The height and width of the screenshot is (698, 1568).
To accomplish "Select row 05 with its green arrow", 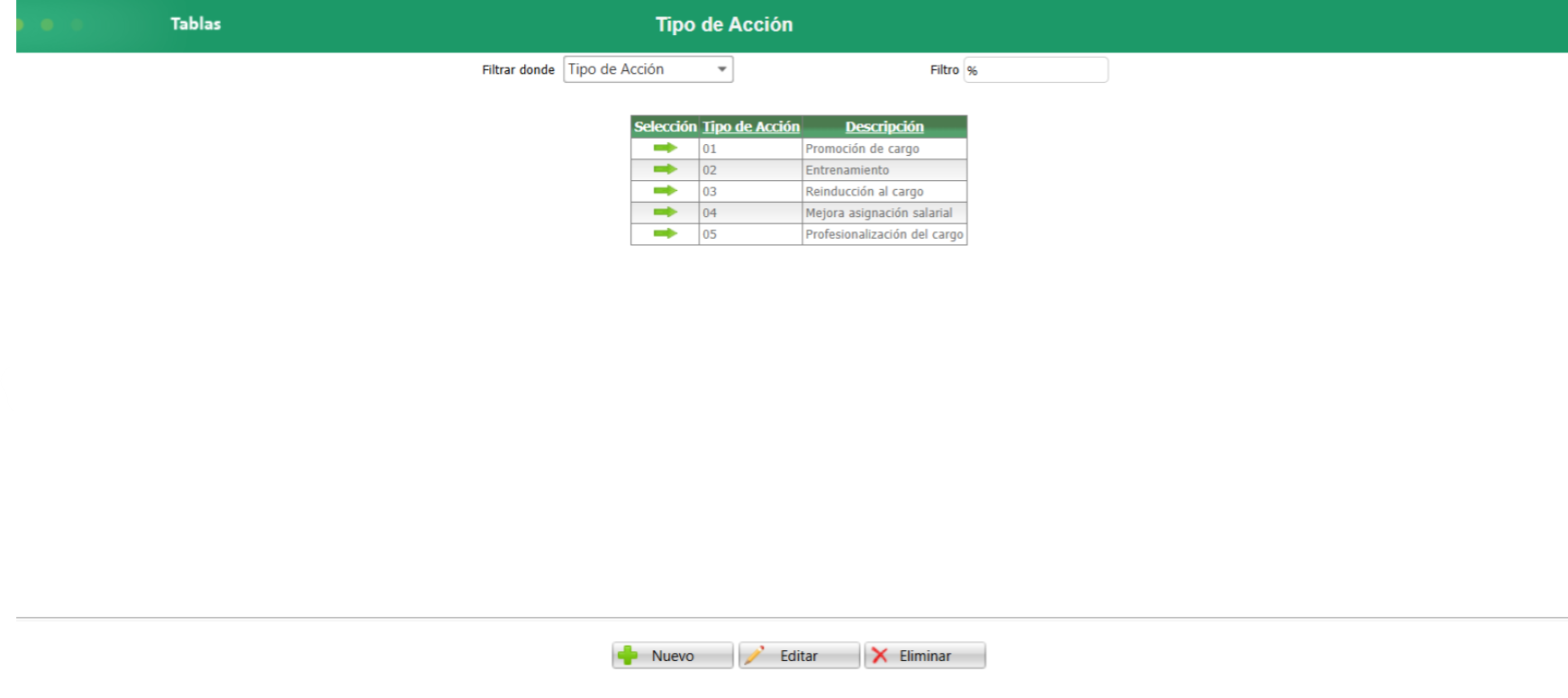I will [x=665, y=234].
